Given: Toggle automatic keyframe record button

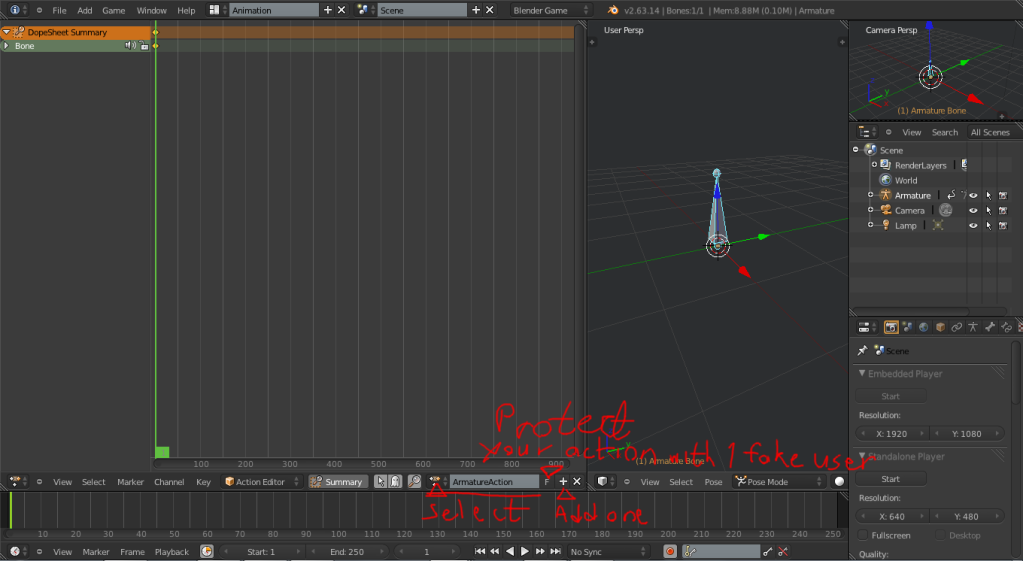Looking at the screenshot, I should (x=669, y=551).
